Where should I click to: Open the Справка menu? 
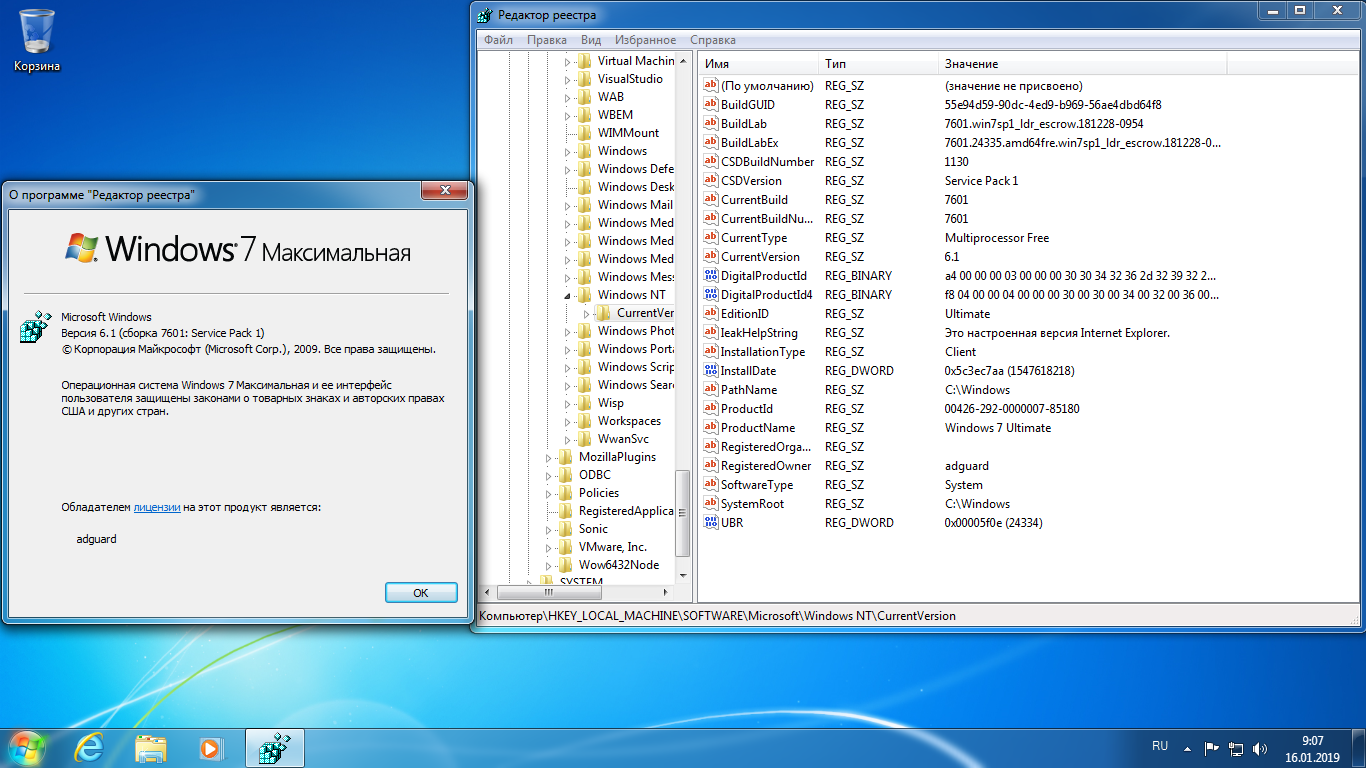pyautogui.click(x=713, y=40)
